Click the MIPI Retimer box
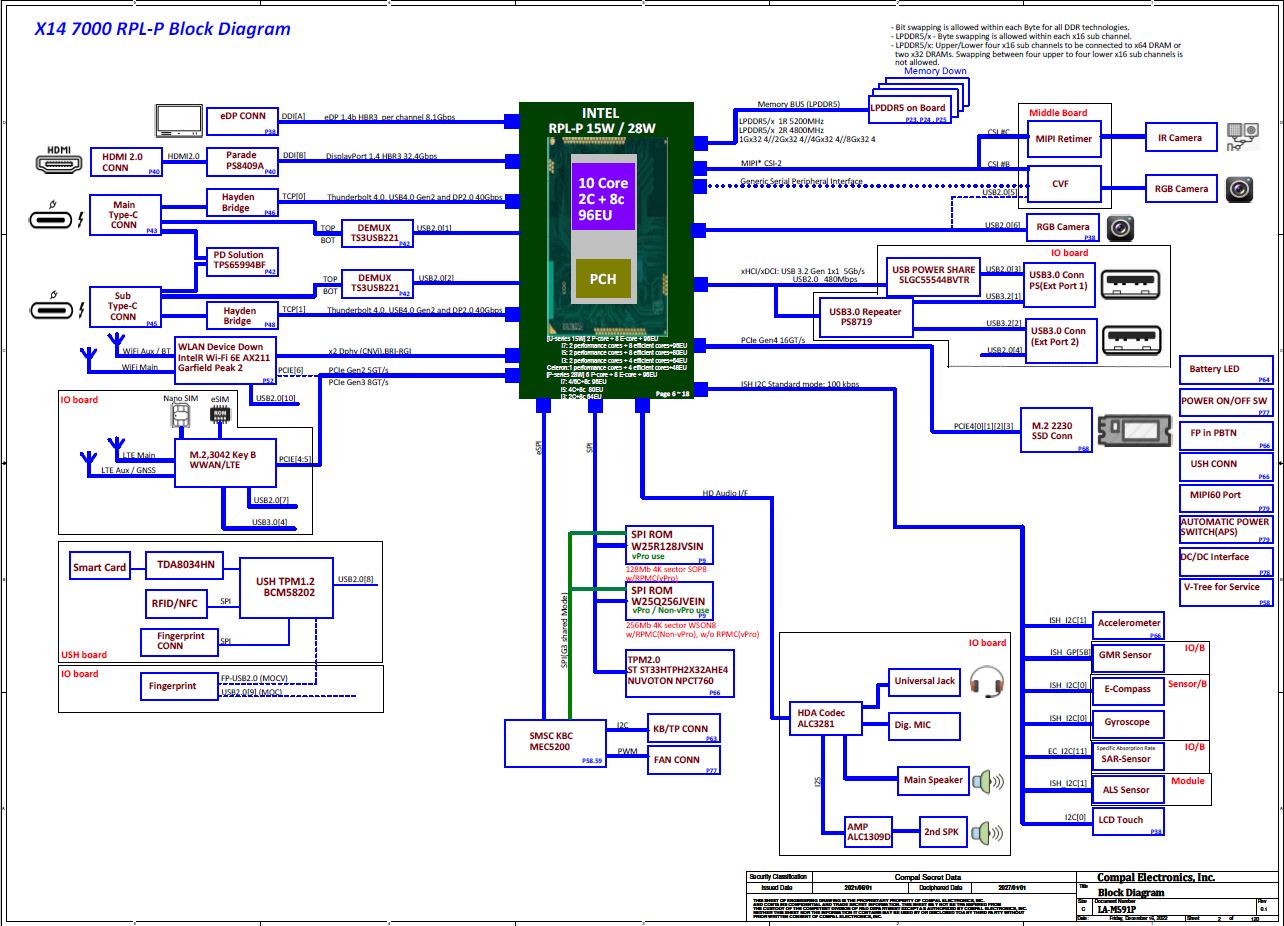1284x926 pixels. (1065, 138)
